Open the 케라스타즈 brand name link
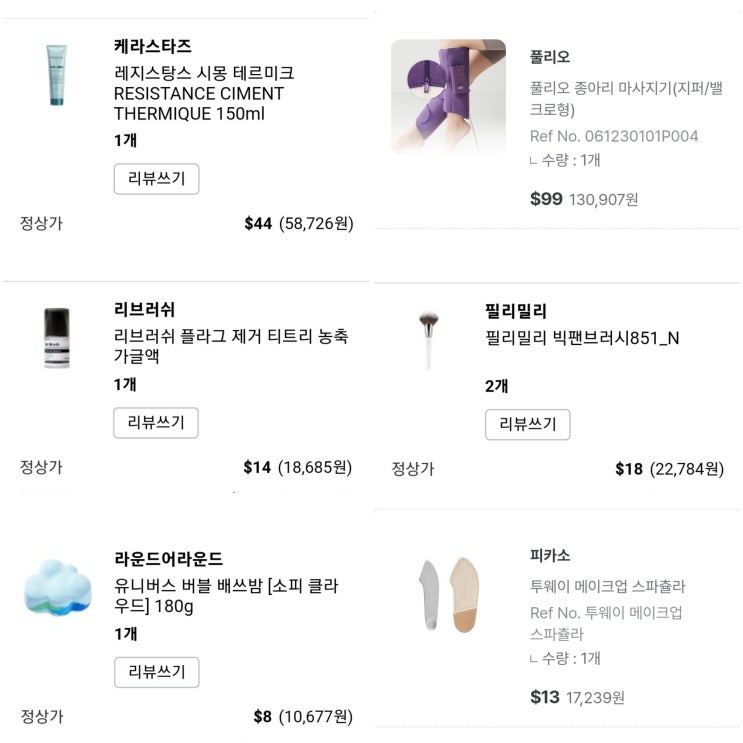 tap(153, 46)
